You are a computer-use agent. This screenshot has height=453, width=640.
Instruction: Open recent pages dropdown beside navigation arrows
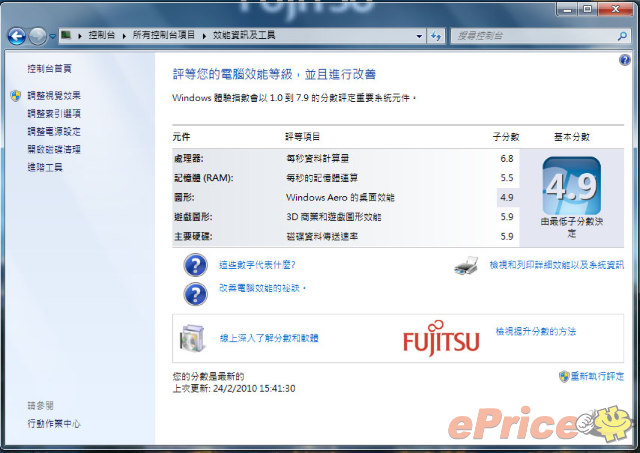coord(52,36)
